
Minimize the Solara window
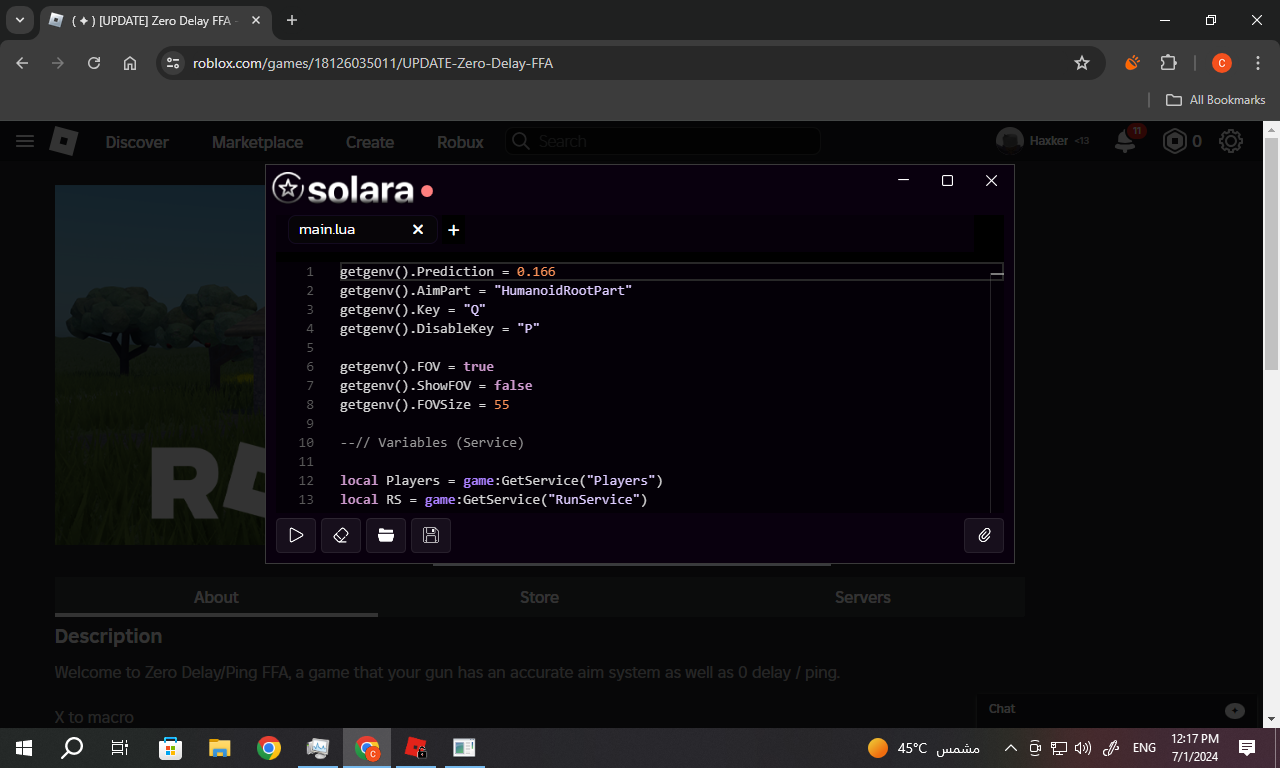click(x=903, y=181)
